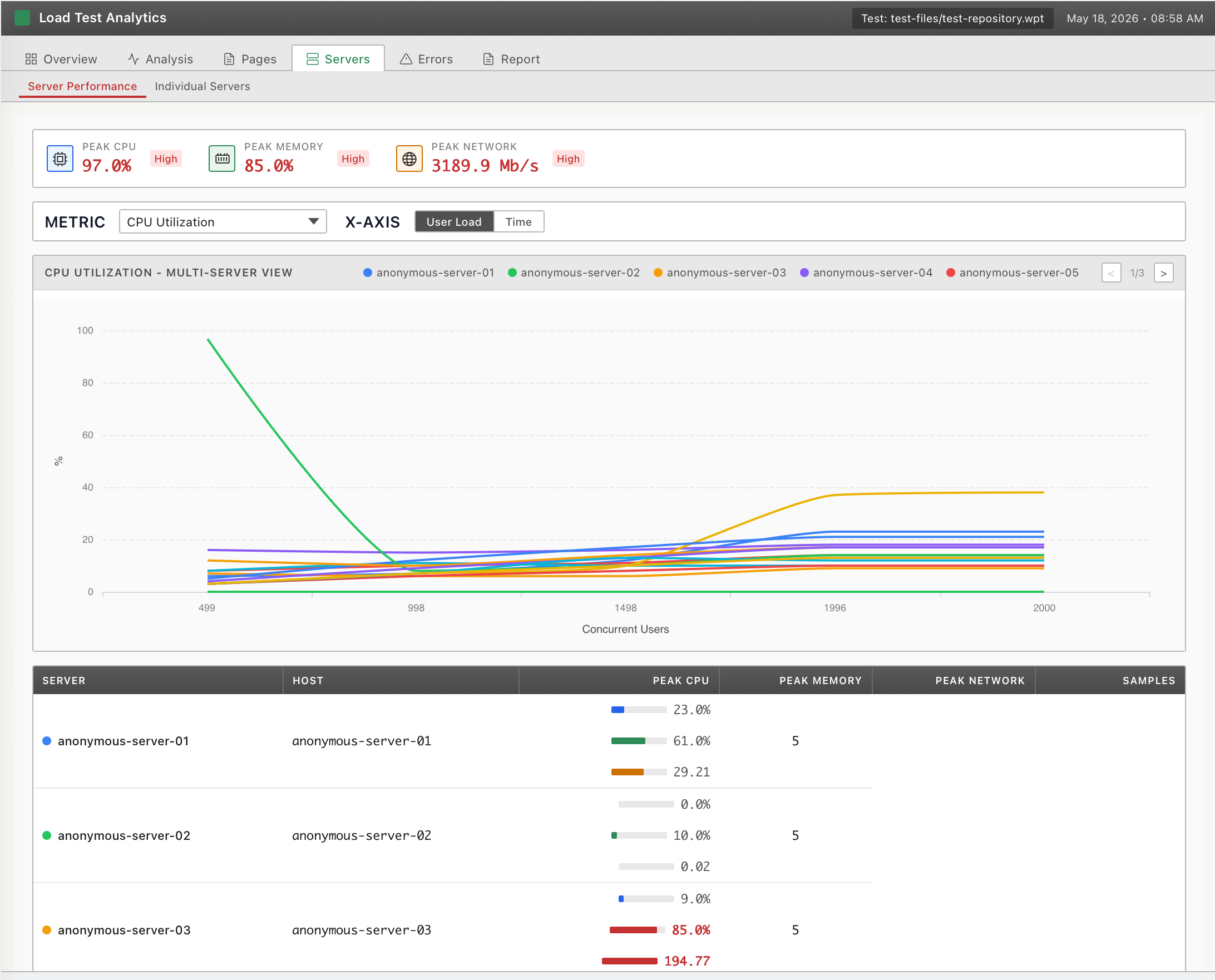Click the Peak CPU High badge
Image resolution: width=1215 pixels, height=980 pixels.
click(166, 159)
